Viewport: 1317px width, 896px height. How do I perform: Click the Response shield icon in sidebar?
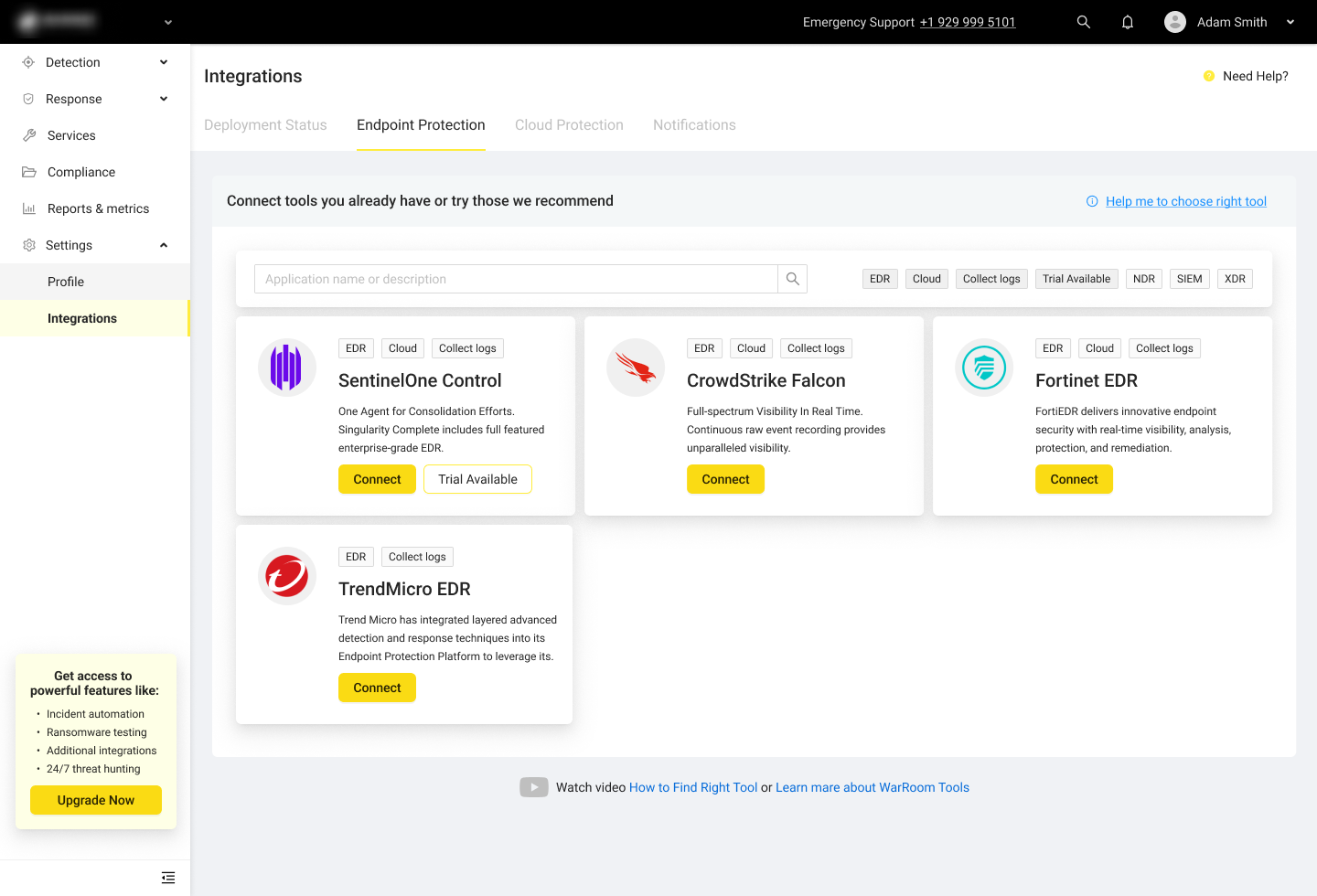tap(28, 99)
